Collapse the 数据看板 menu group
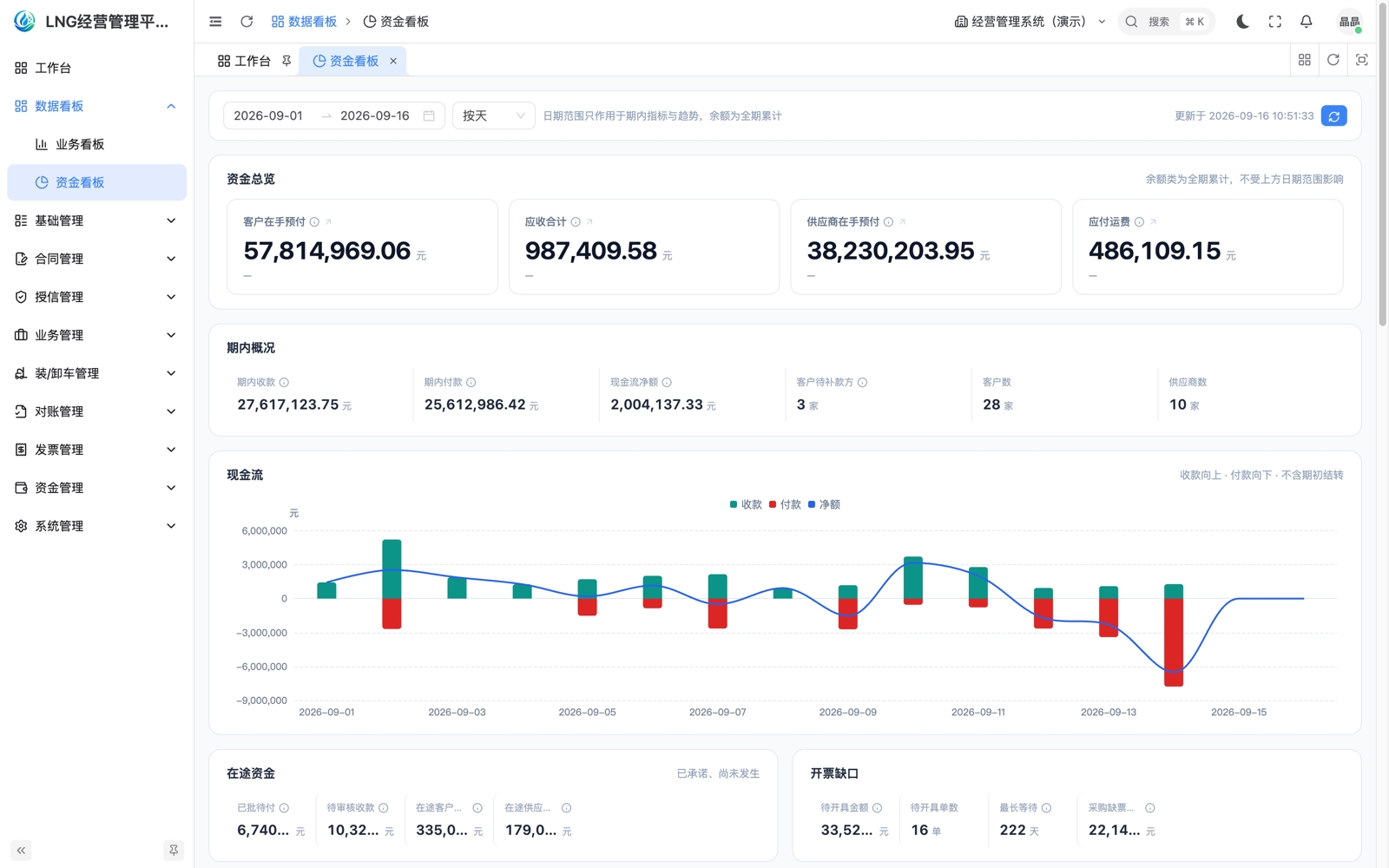Viewport: 1389px width, 868px height. 96,106
